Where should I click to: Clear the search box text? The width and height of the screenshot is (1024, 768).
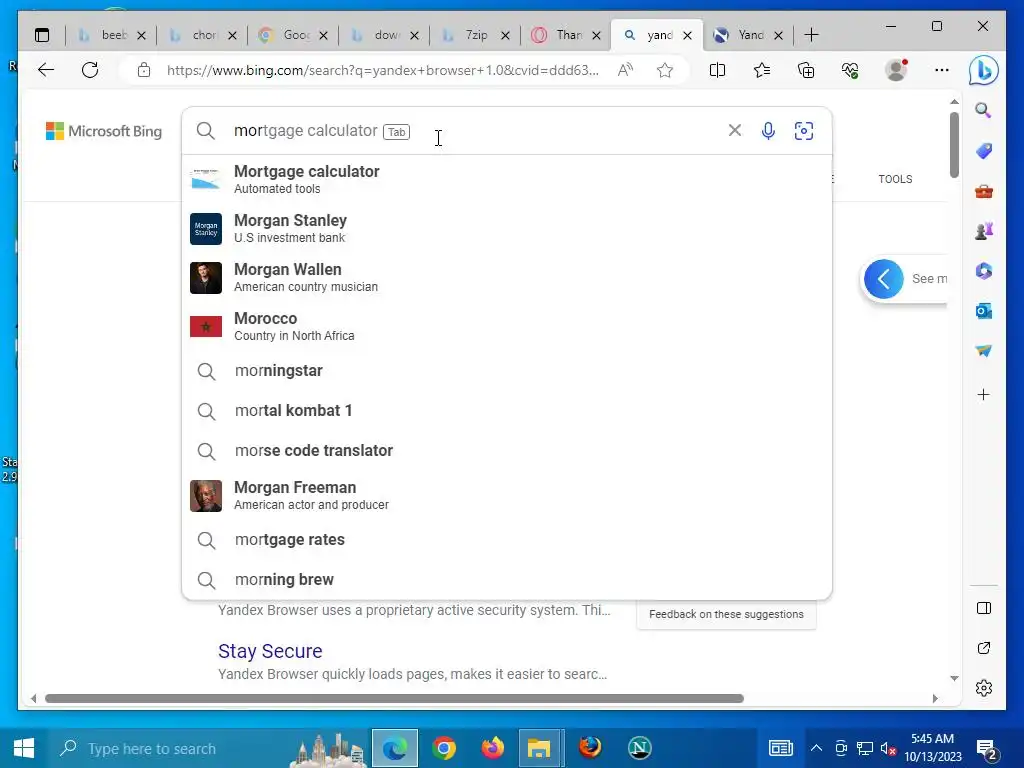(735, 131)
